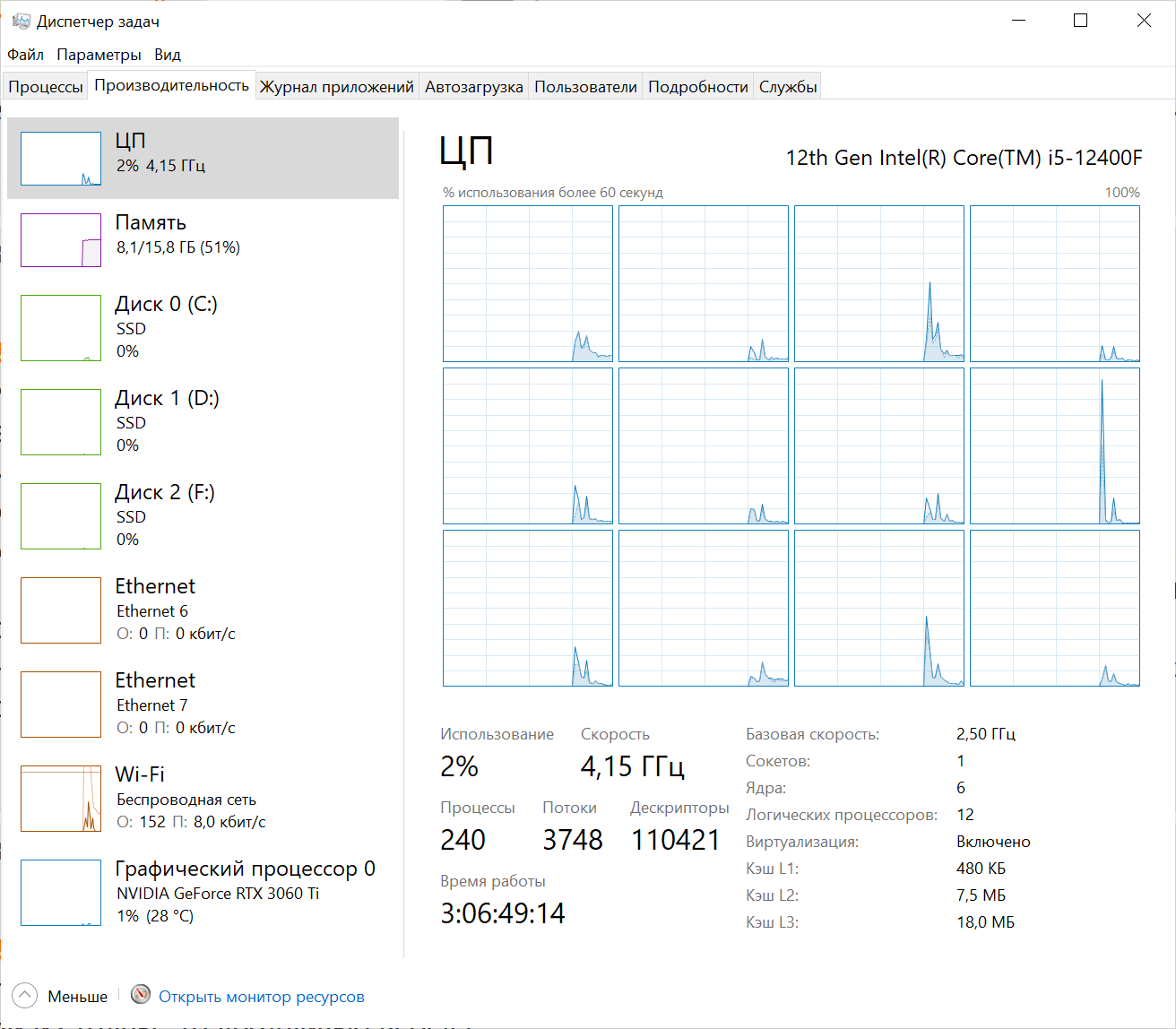Click the Виртуализация value Включено
Image resolution: width=1176 pixels, height=1029 pixels.
(x=994, y=842)
